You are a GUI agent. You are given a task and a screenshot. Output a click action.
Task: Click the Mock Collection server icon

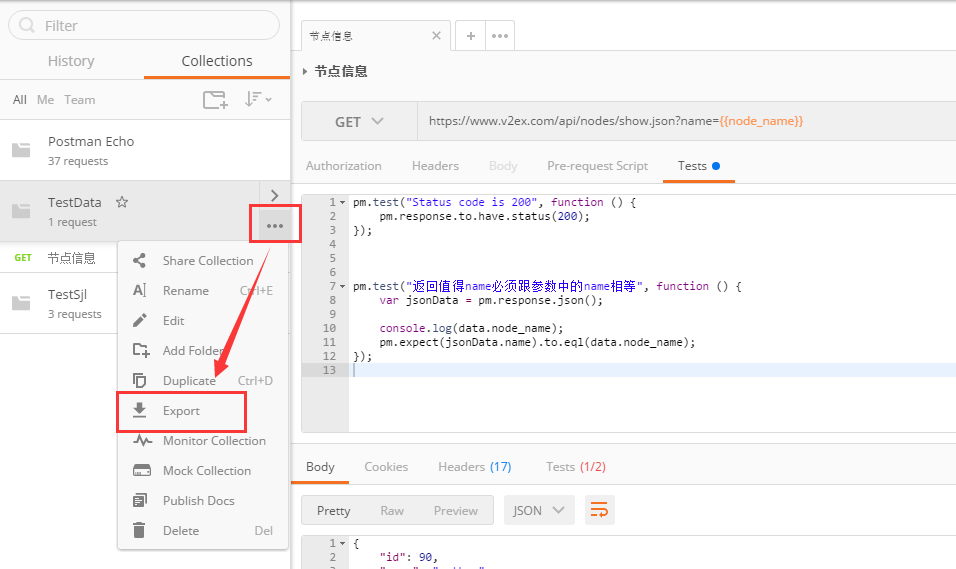coord(141,470)
